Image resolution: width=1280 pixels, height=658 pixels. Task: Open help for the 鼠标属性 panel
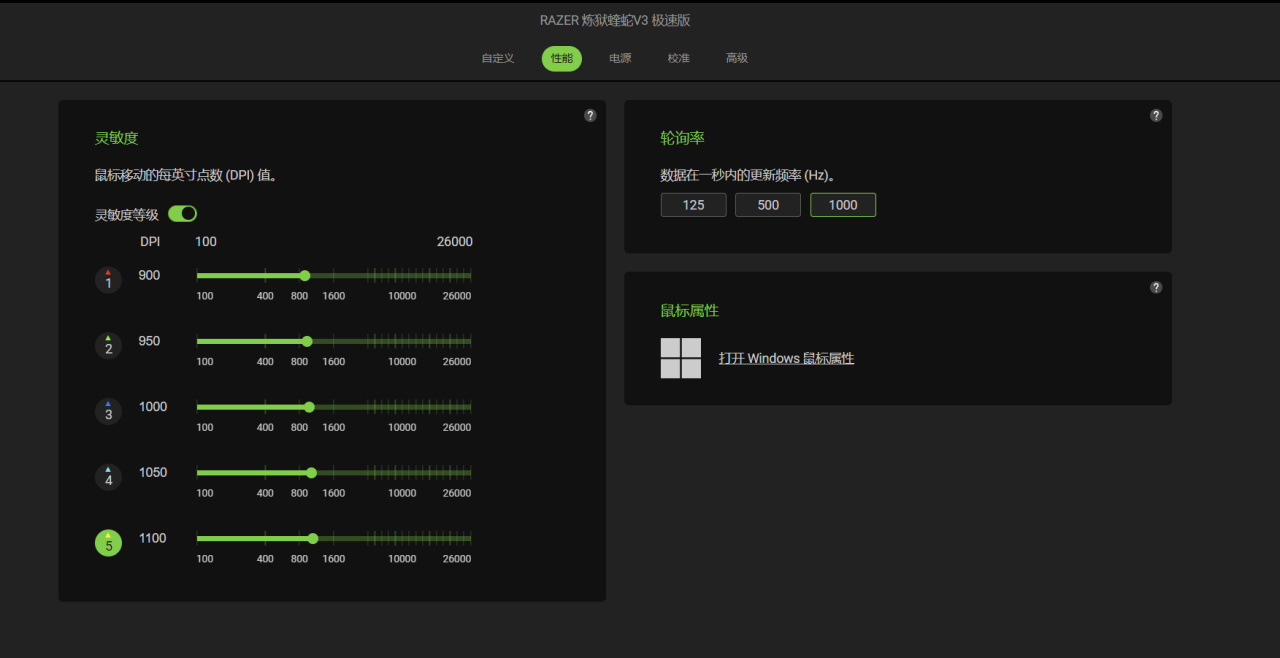pyautogui.click(x=1156, y=287)
